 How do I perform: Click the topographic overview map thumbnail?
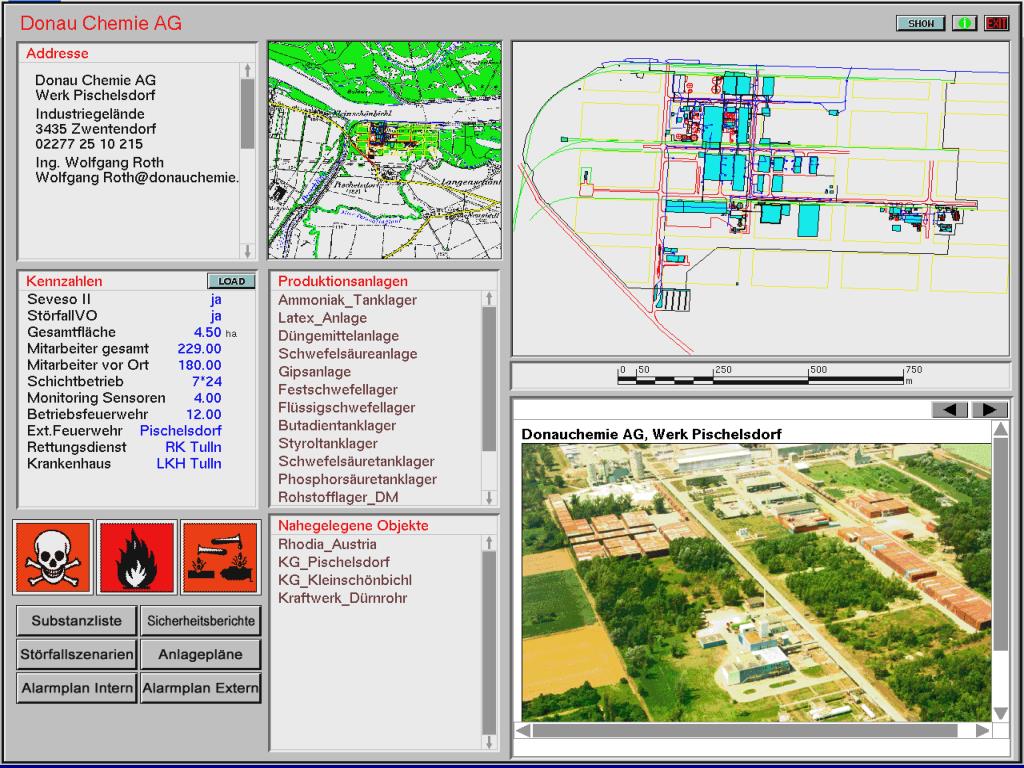click(x=385, y=150)
